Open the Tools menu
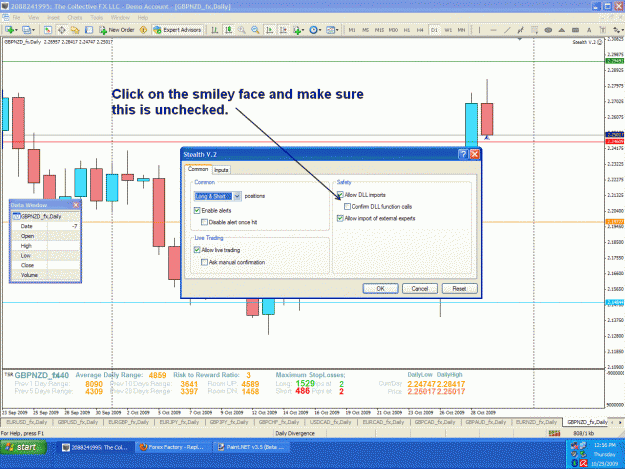This screenshot has width=625, height=469. (96, 18)
